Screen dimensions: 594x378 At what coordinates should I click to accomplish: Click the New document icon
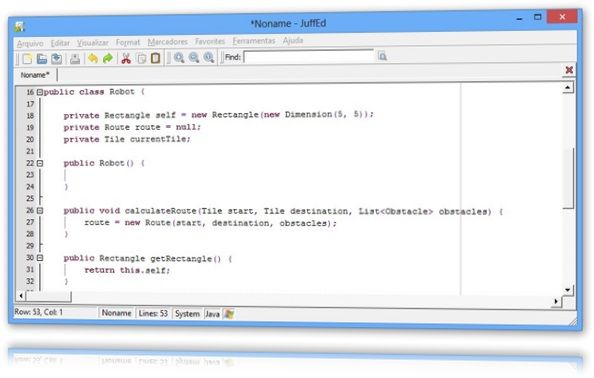click(27, 59)
